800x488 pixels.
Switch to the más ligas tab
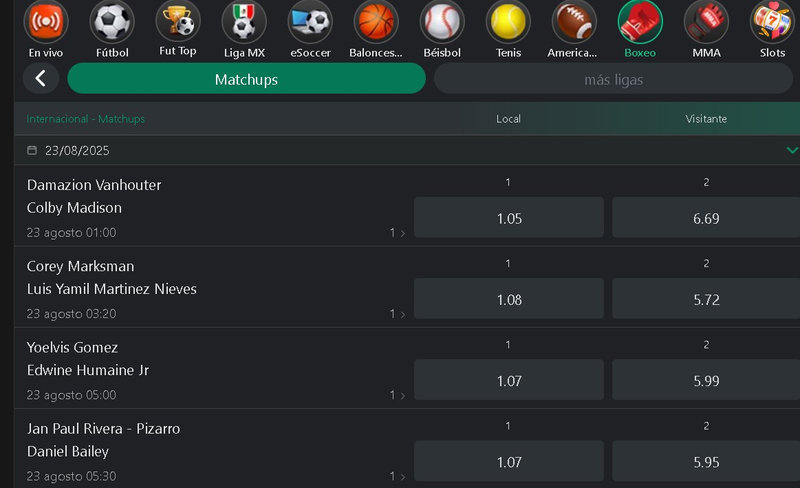613,79
